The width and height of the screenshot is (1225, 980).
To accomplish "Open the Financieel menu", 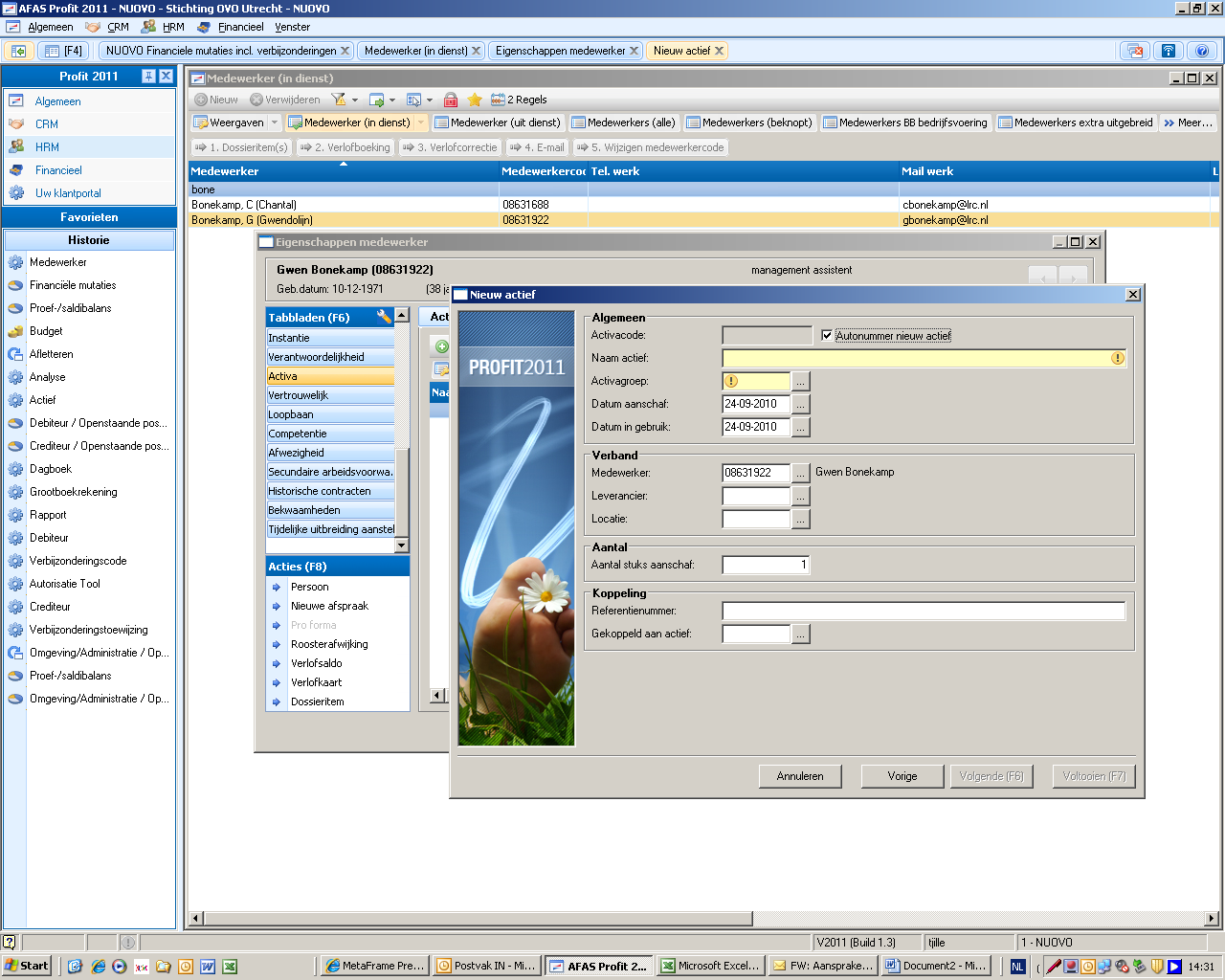I will click(240, 27).
